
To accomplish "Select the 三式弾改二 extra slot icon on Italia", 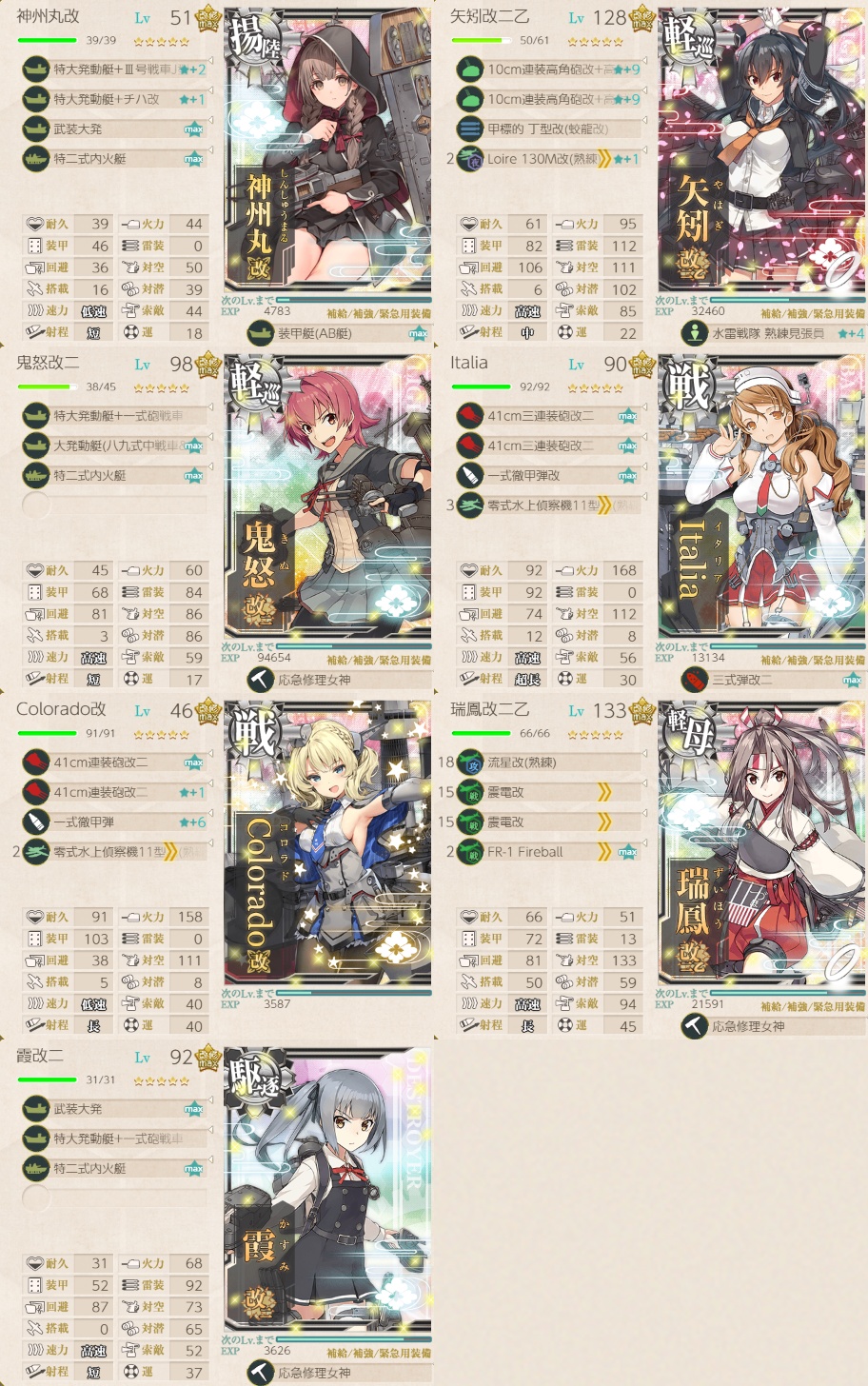I will coord(695,680).
